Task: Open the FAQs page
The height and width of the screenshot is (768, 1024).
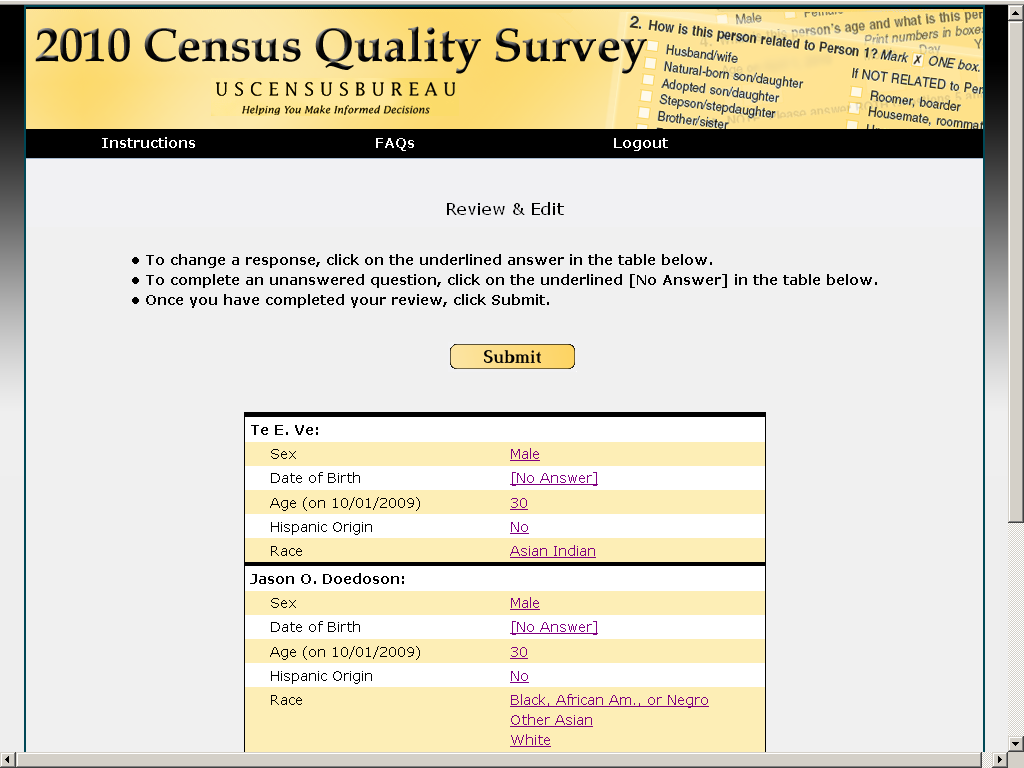Action: click(394, 143)
